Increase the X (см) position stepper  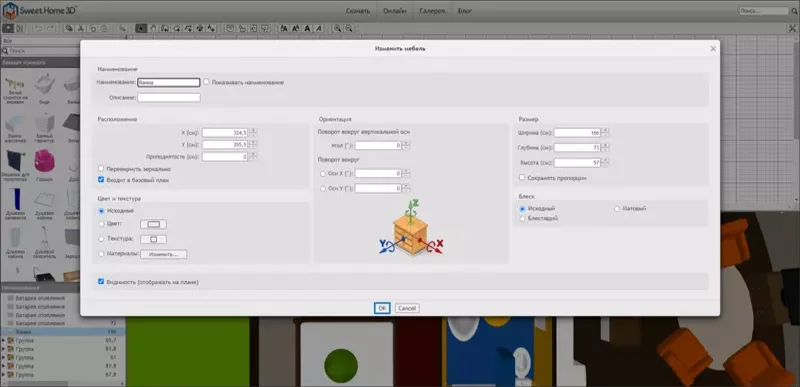[254, 130]
